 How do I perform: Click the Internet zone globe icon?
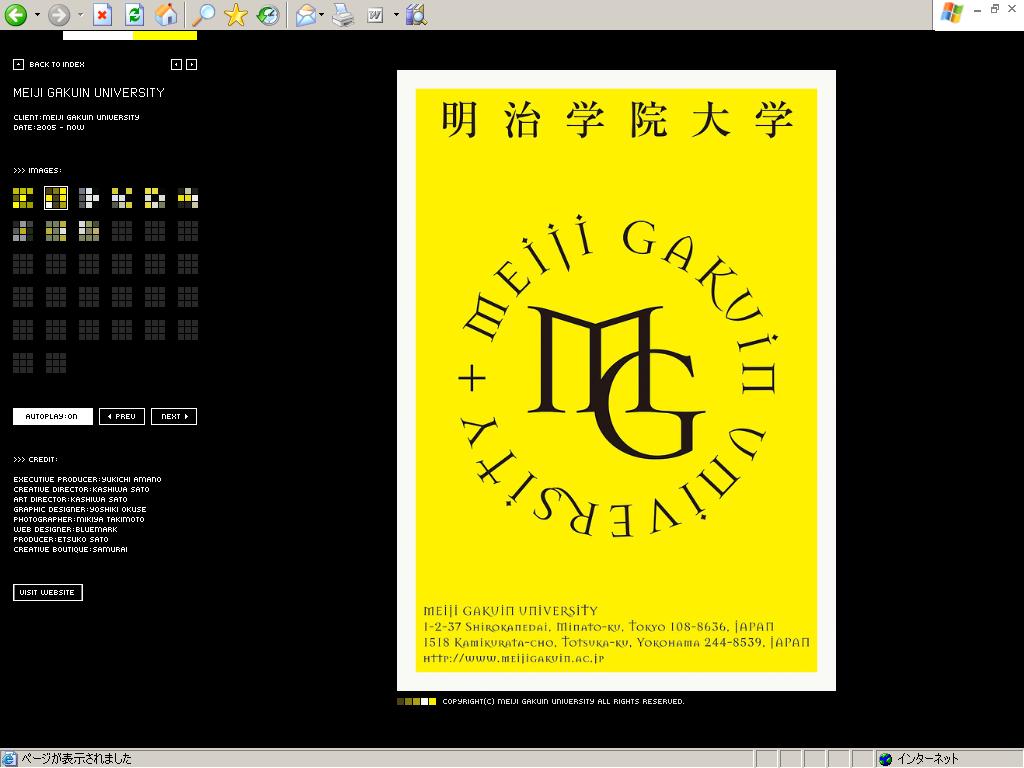(886, 759)
